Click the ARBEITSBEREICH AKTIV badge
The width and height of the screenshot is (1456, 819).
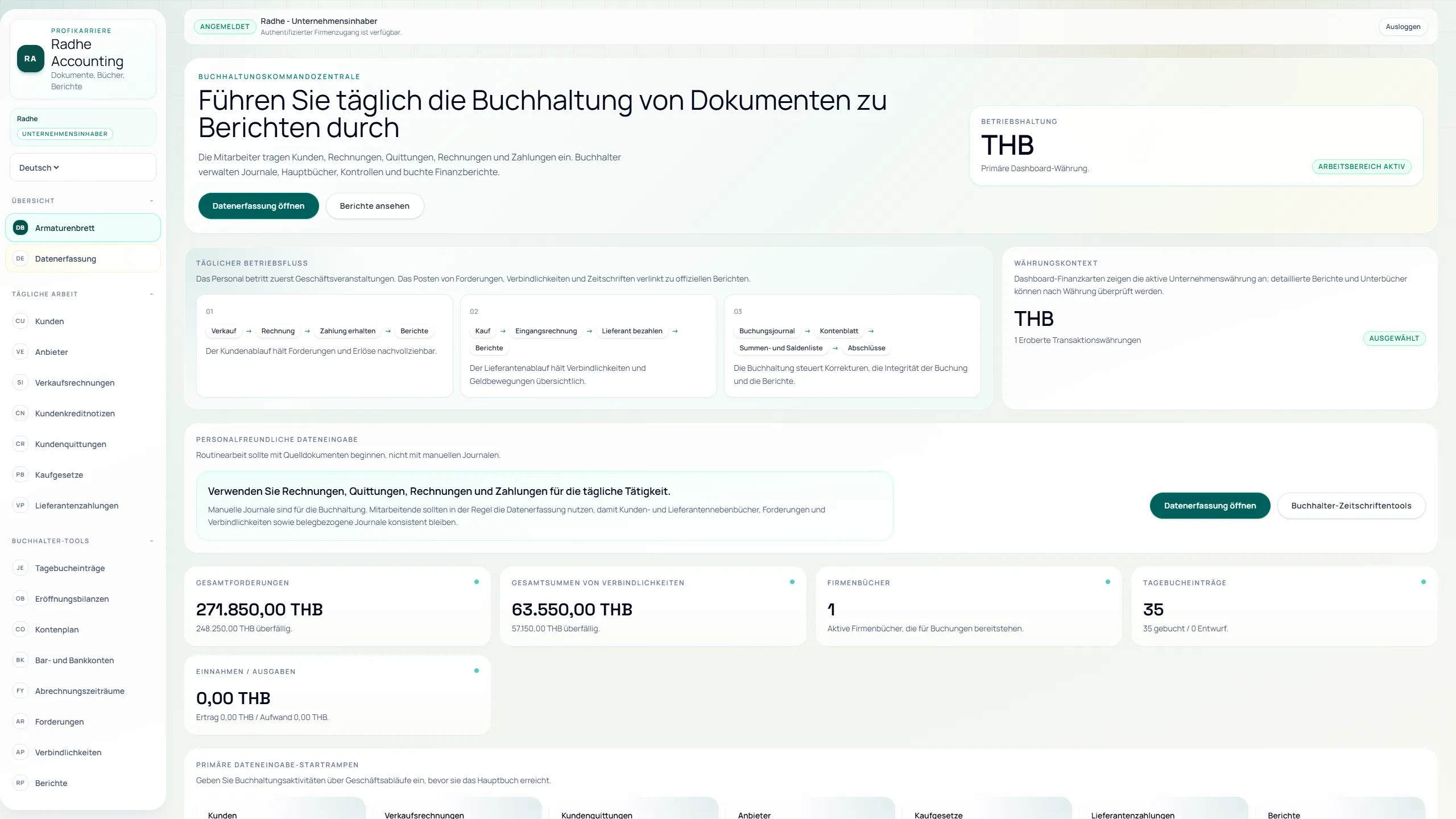click(x=1362, y=167)
